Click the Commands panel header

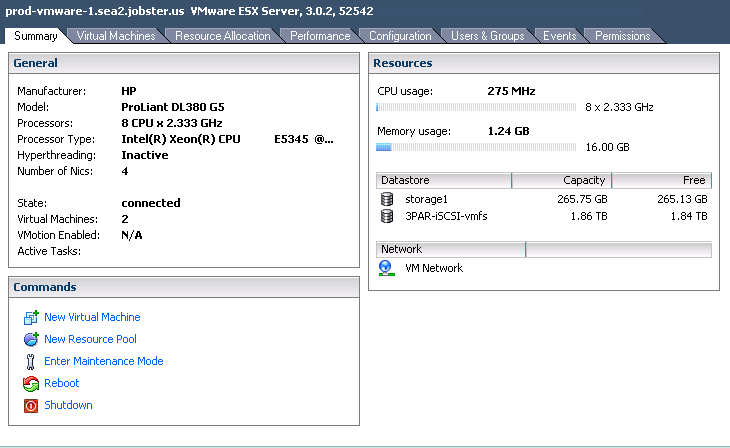point(184,287)
